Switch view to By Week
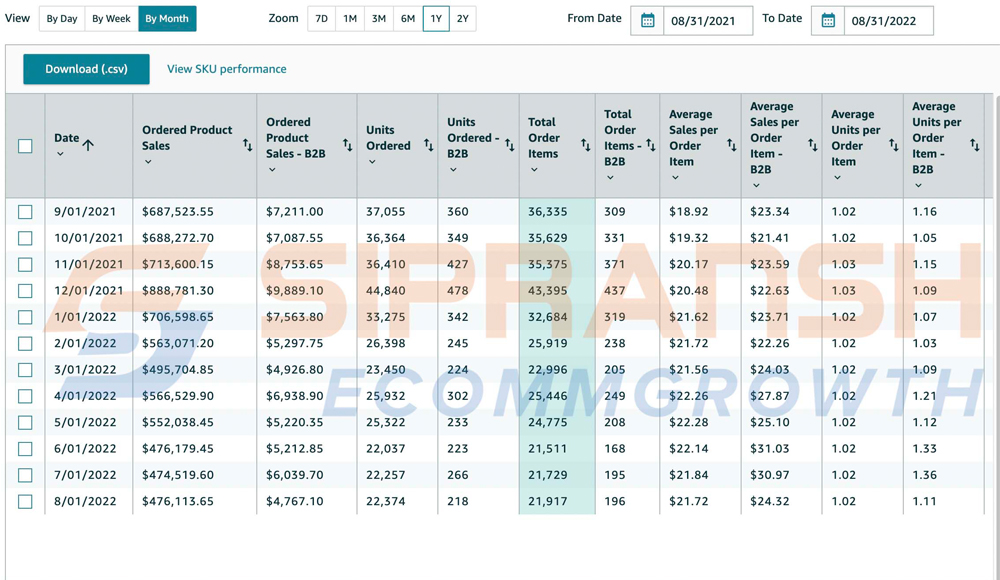The height and width of the screenshot is (580, 1000). coord(111,19)
